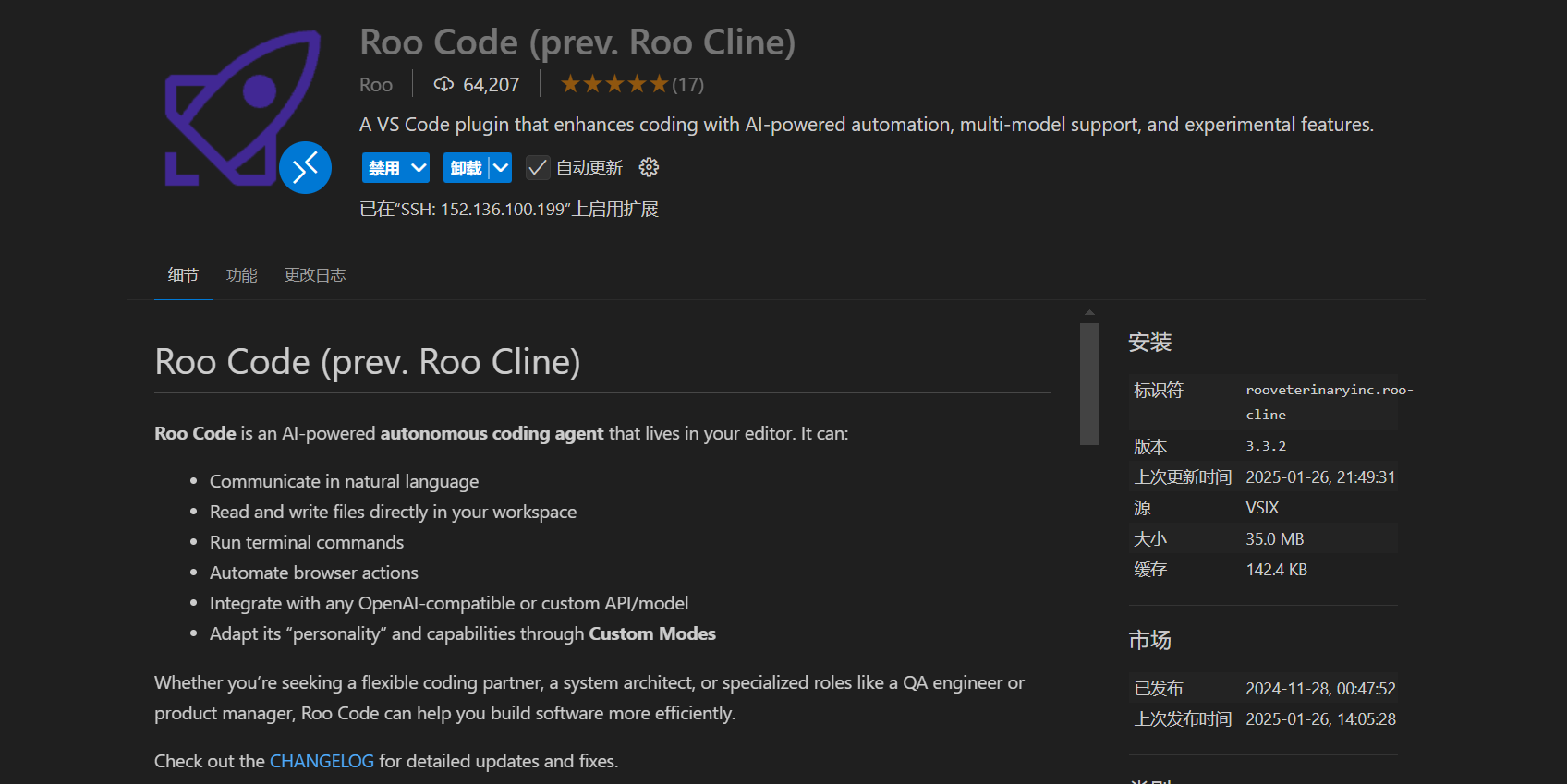Click the (17) review count
The height and width of the screenshot is (784, 1567).
pyautogui.click(x=687, y=85)
